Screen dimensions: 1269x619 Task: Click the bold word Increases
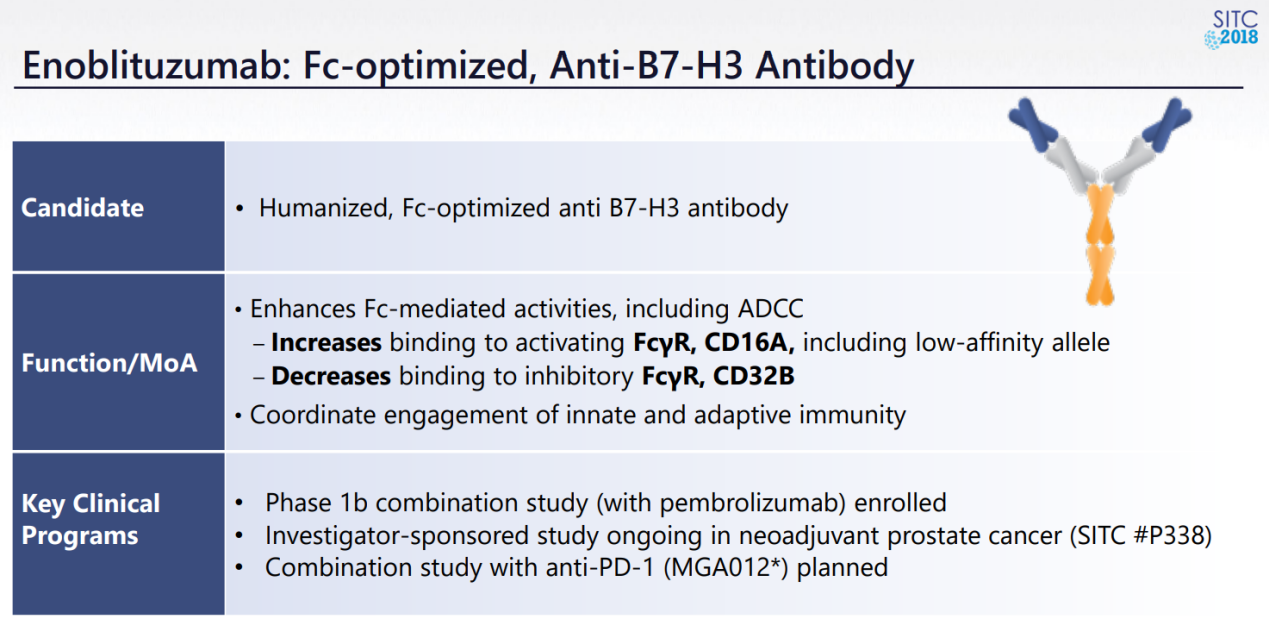[326, 343]
